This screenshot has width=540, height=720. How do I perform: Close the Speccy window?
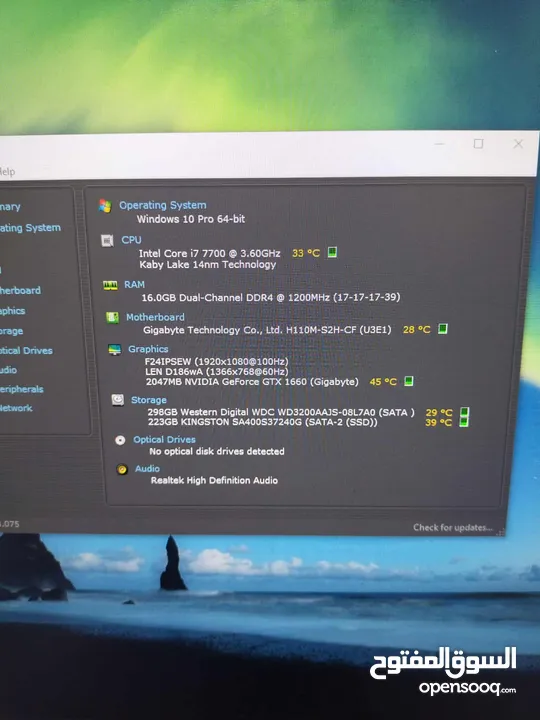518,144
